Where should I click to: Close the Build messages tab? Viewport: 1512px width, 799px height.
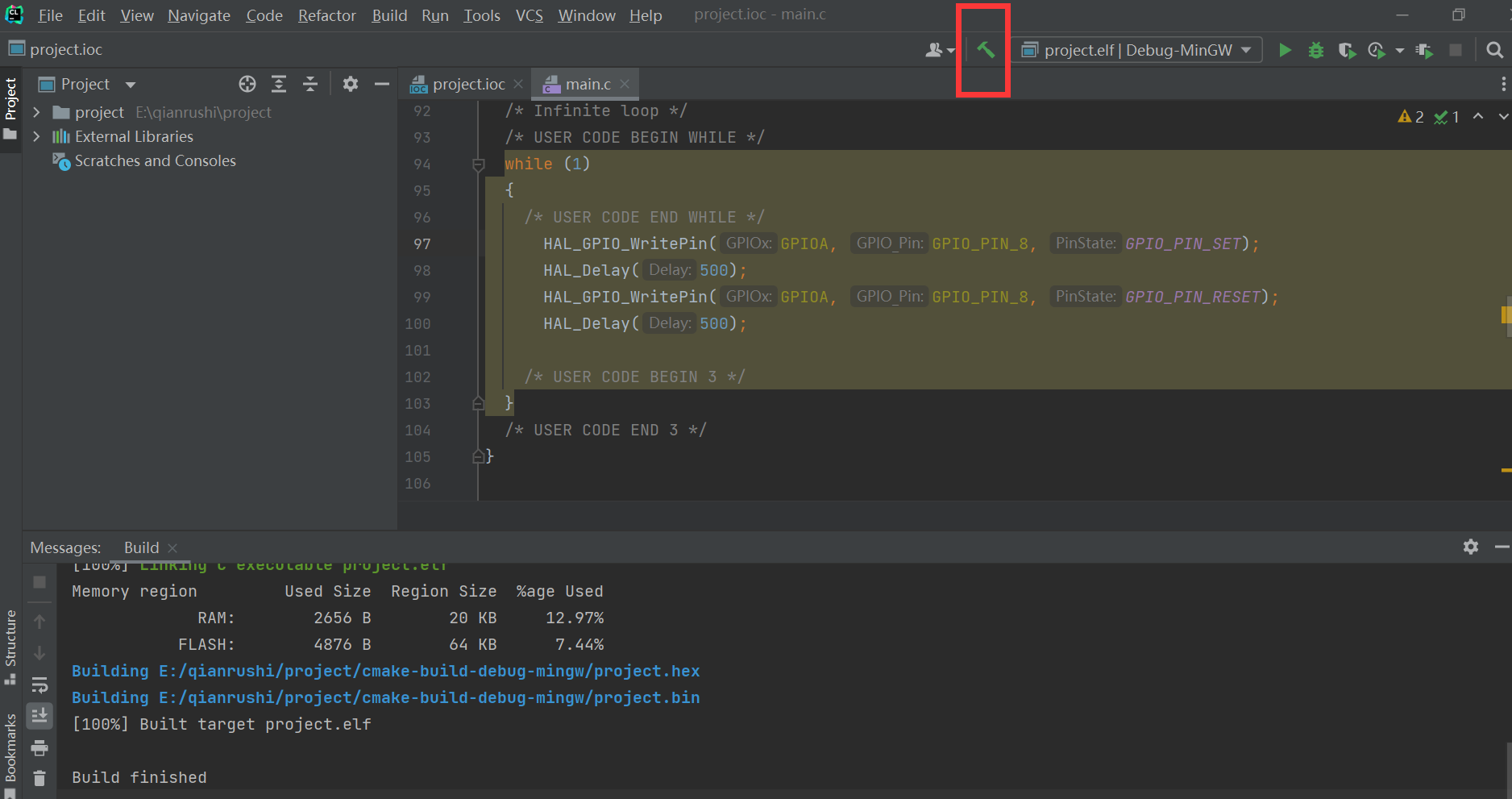coord(172,548)
